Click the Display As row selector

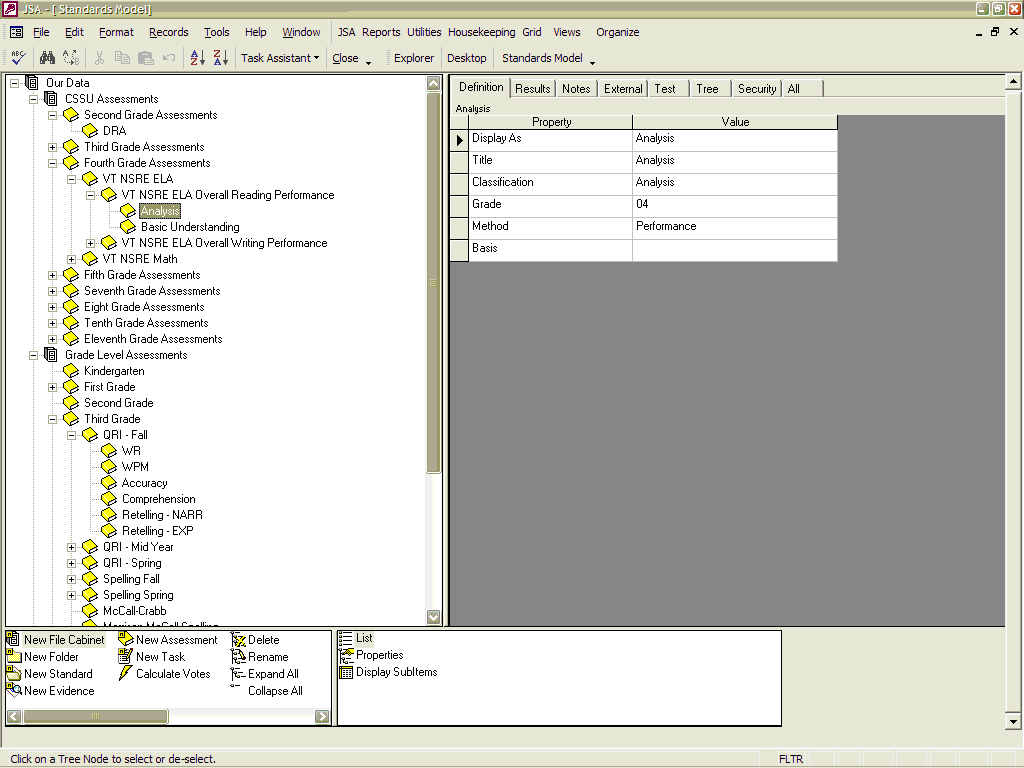(460, 140)
